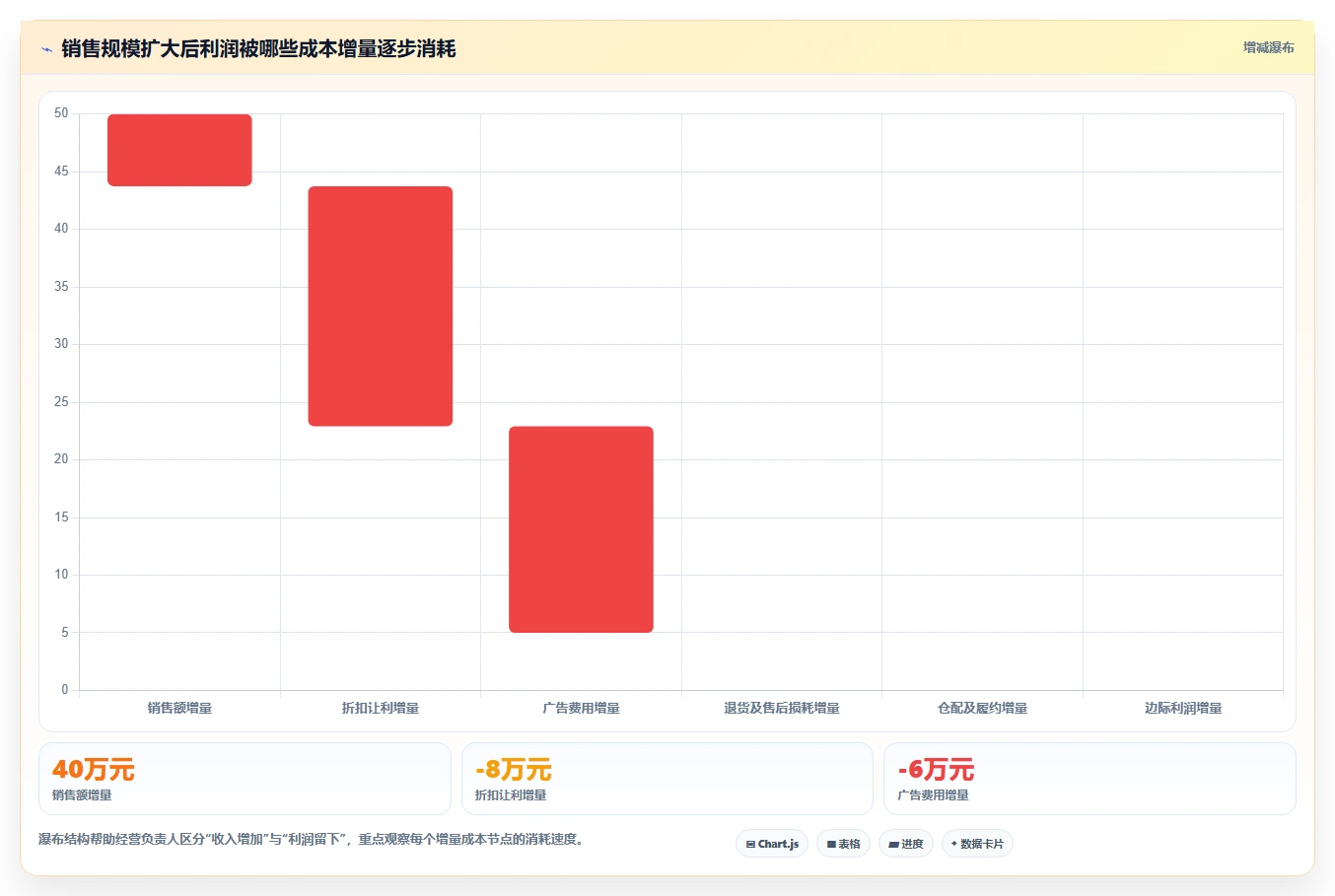Click the 折扣让利增量 x-axis label
Screen dimensions: 1335x896
381,708
